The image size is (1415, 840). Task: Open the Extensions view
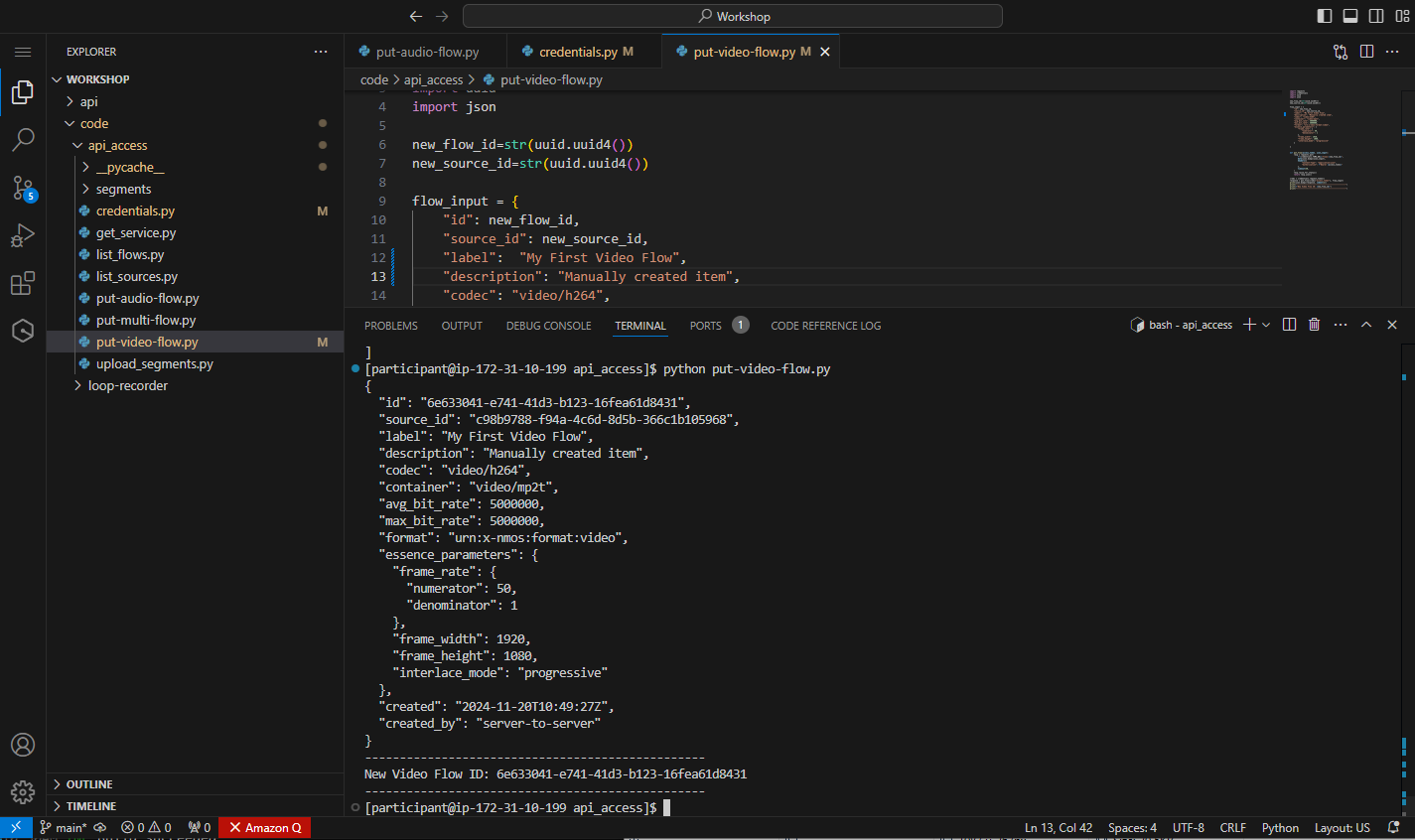point(23,283)
